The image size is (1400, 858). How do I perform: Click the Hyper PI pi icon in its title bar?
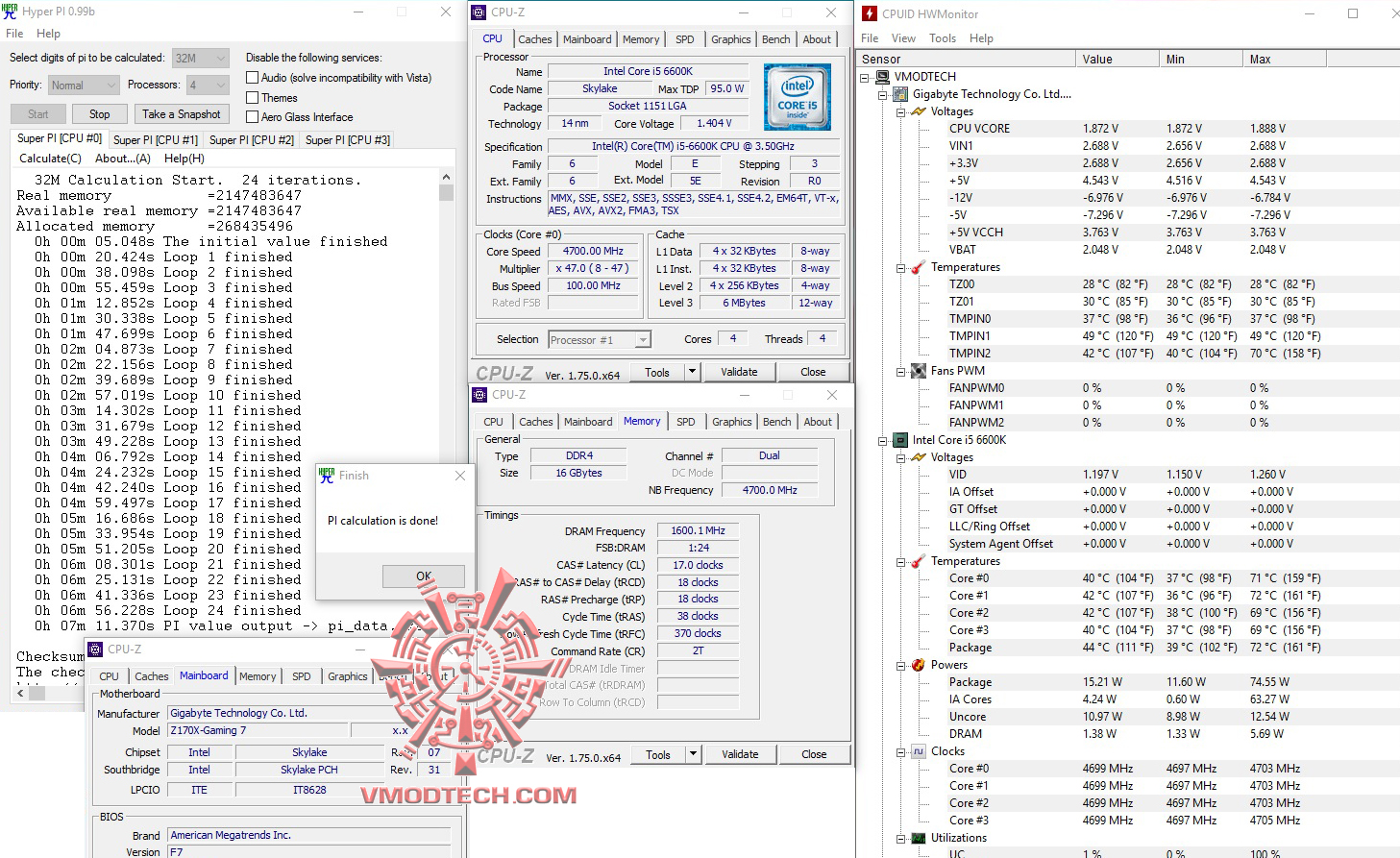coord(11,11)
